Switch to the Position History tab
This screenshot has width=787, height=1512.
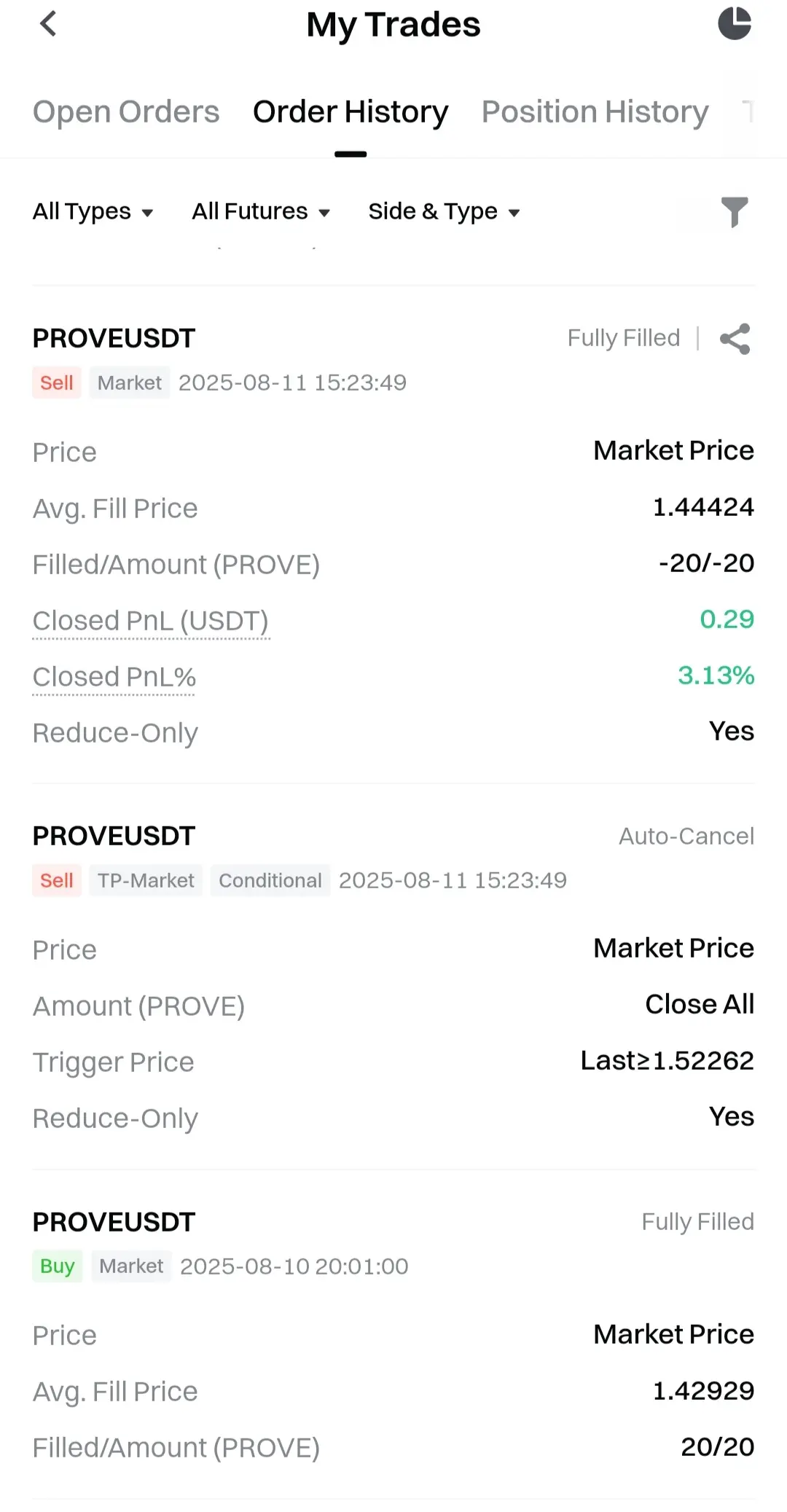pyautogui.click(x=595, y=111)
